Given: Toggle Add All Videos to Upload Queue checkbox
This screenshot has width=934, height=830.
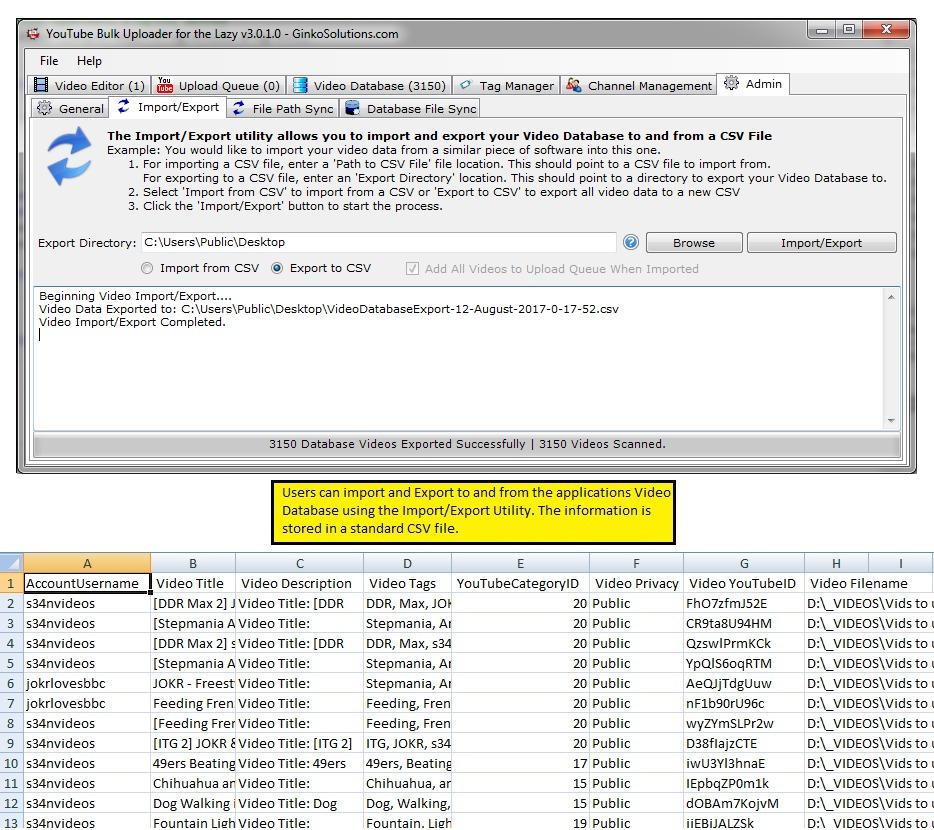Looking at the screenshot, I should [x=412, y=269].
